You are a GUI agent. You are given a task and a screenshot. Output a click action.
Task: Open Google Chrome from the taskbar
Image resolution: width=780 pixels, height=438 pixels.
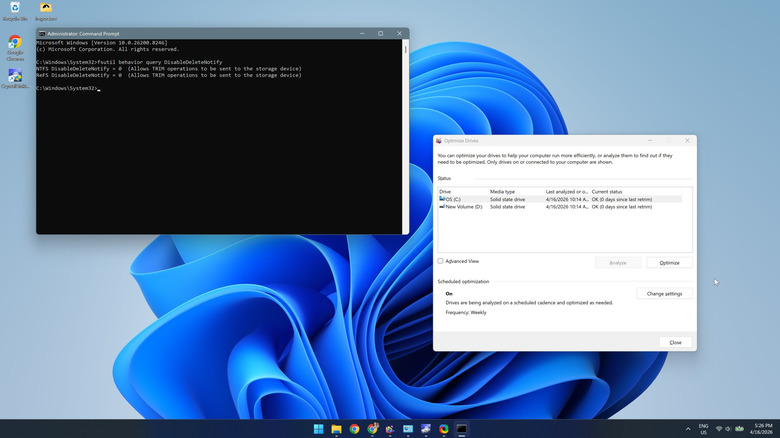coord(354,429)
